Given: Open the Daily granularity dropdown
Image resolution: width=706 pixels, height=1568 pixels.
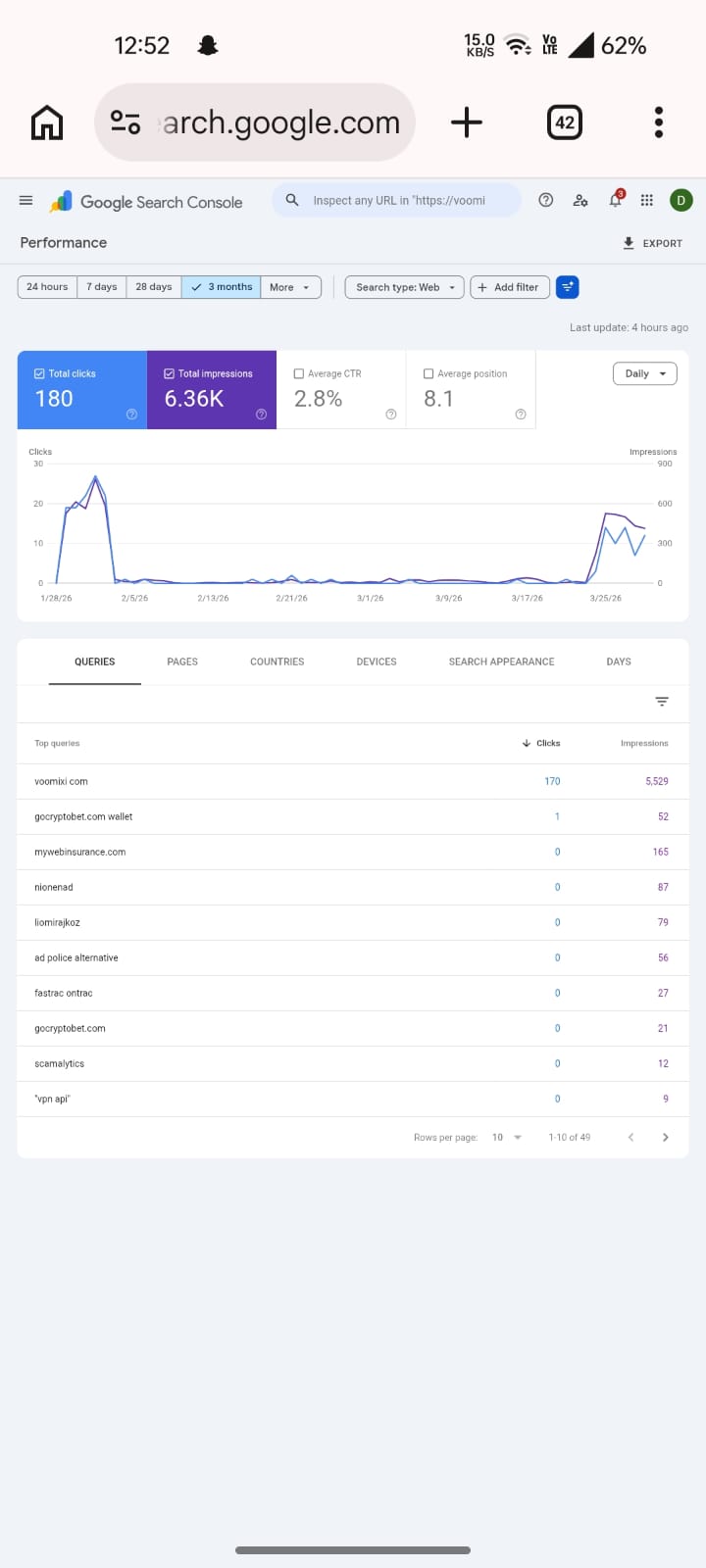Looking at the screenshot, I should coord(644,373).
